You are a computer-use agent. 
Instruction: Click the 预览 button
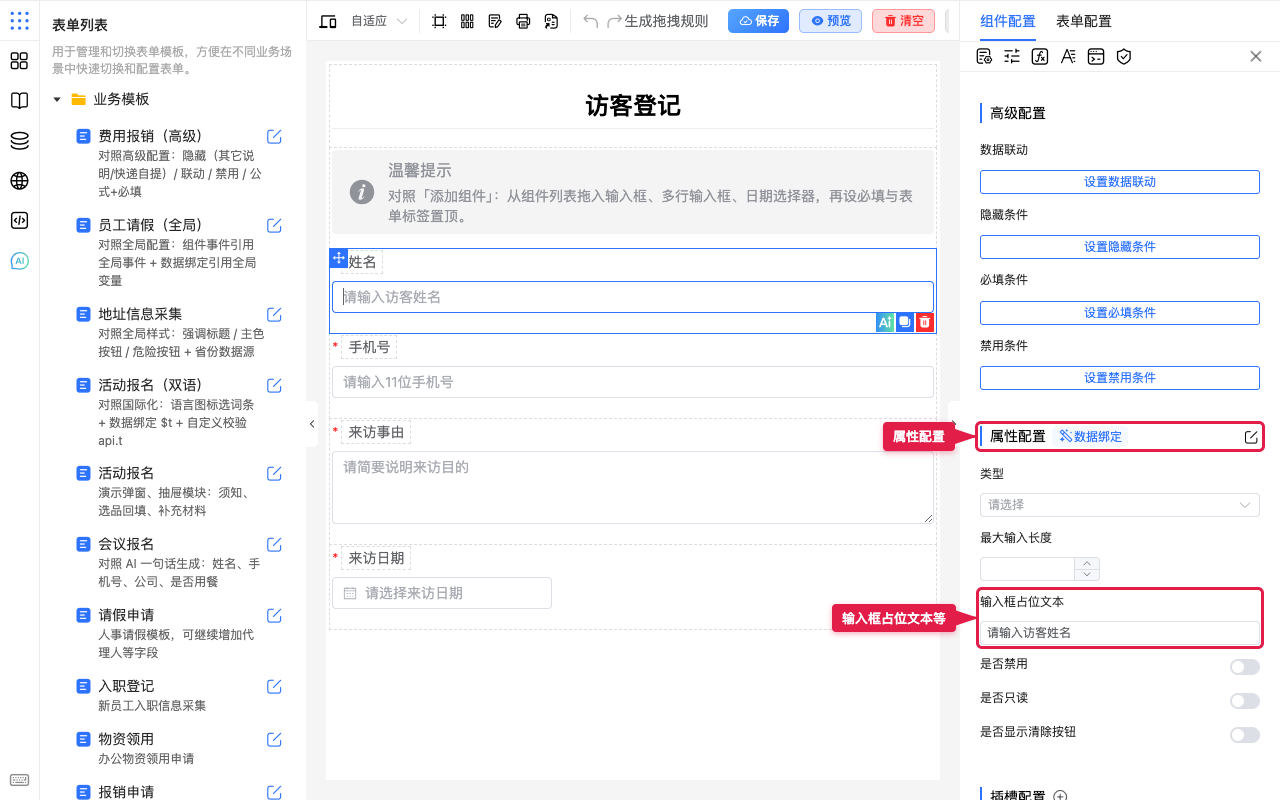point(830,21)
